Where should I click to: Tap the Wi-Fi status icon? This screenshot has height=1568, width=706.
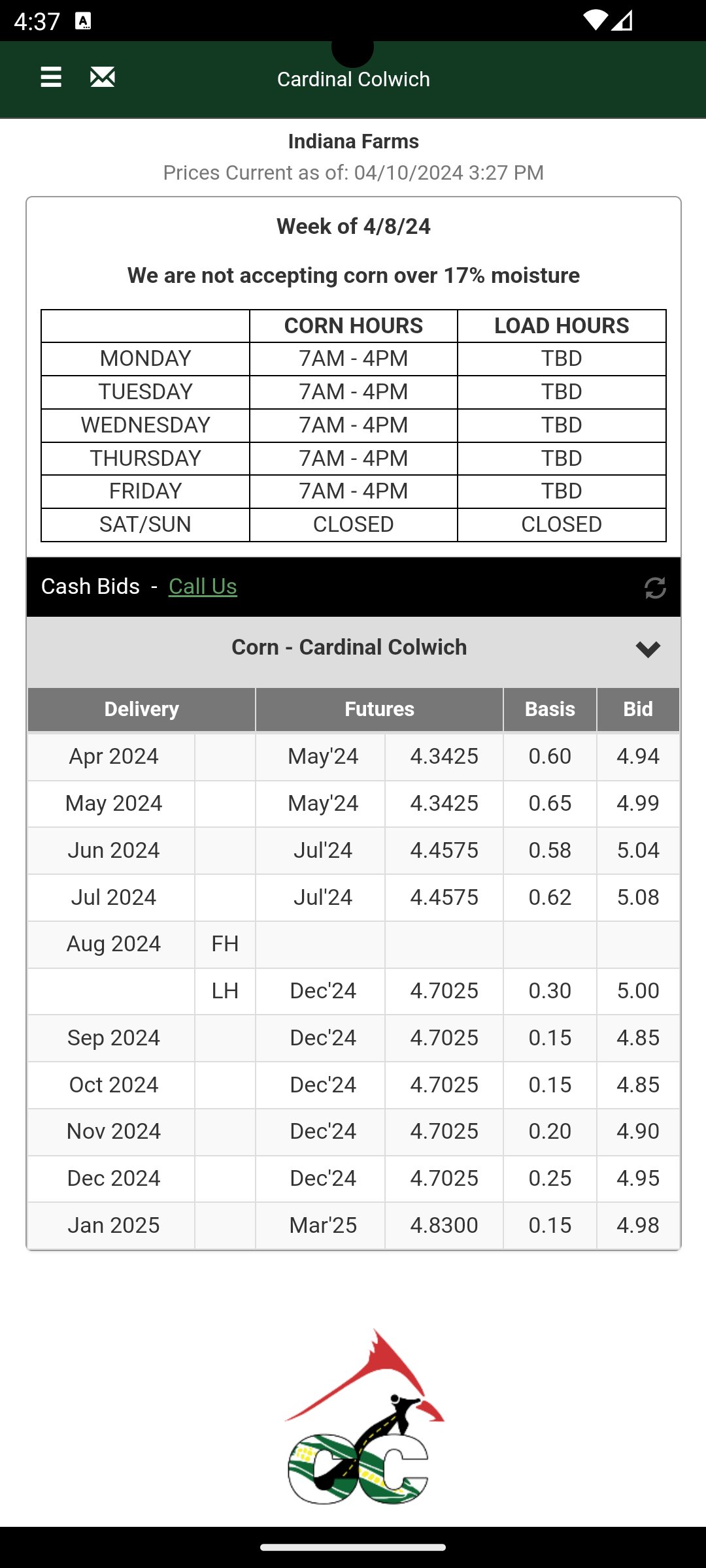point(595,21)
